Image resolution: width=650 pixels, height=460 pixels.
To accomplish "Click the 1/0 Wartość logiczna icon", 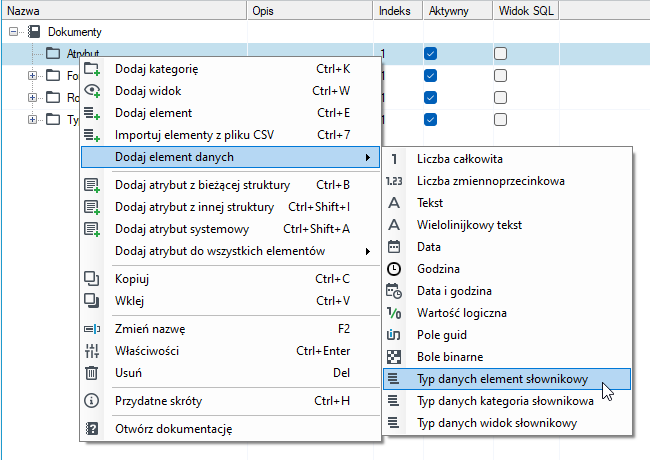I will (x=394, y=313).
